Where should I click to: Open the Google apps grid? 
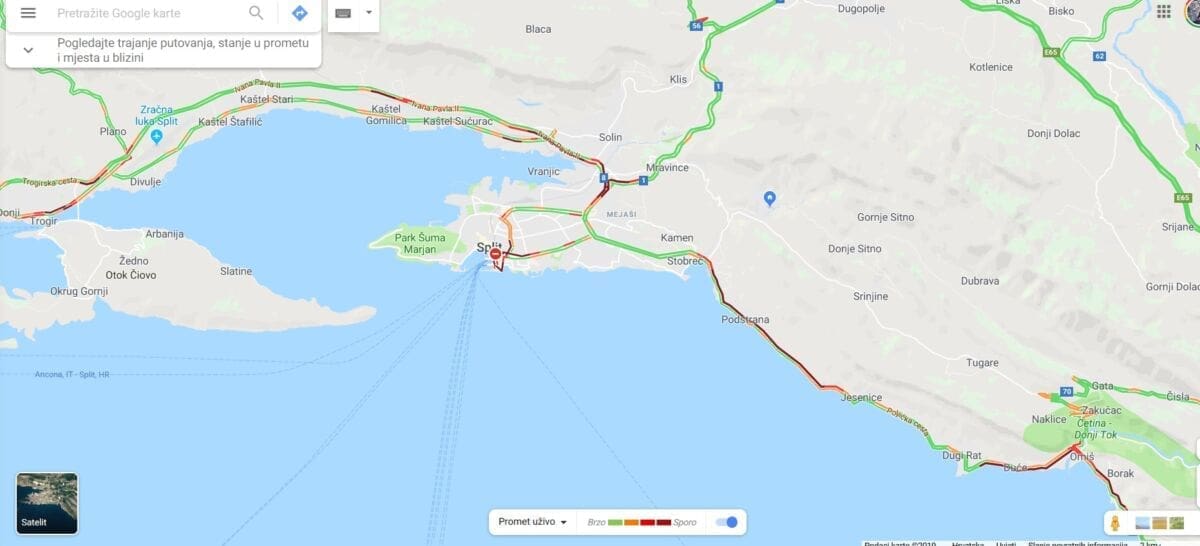pos(1163,11)
